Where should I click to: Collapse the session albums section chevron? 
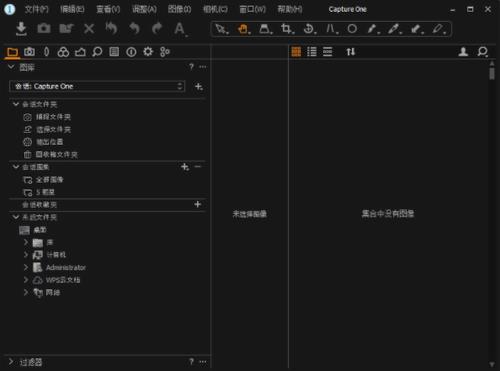[16, 167]
